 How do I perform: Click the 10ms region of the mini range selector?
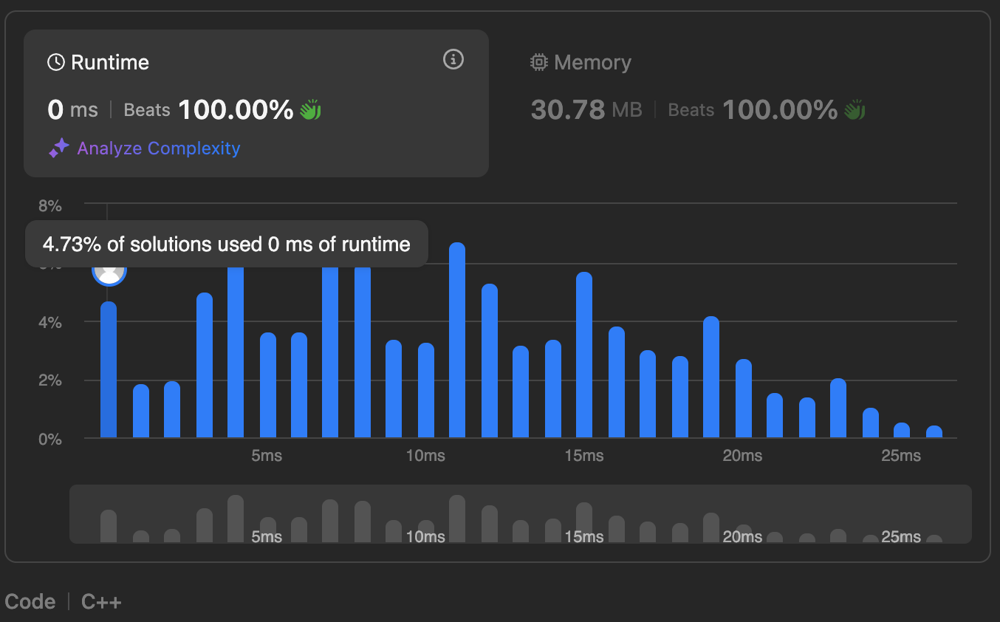click(x=426, y=520)
